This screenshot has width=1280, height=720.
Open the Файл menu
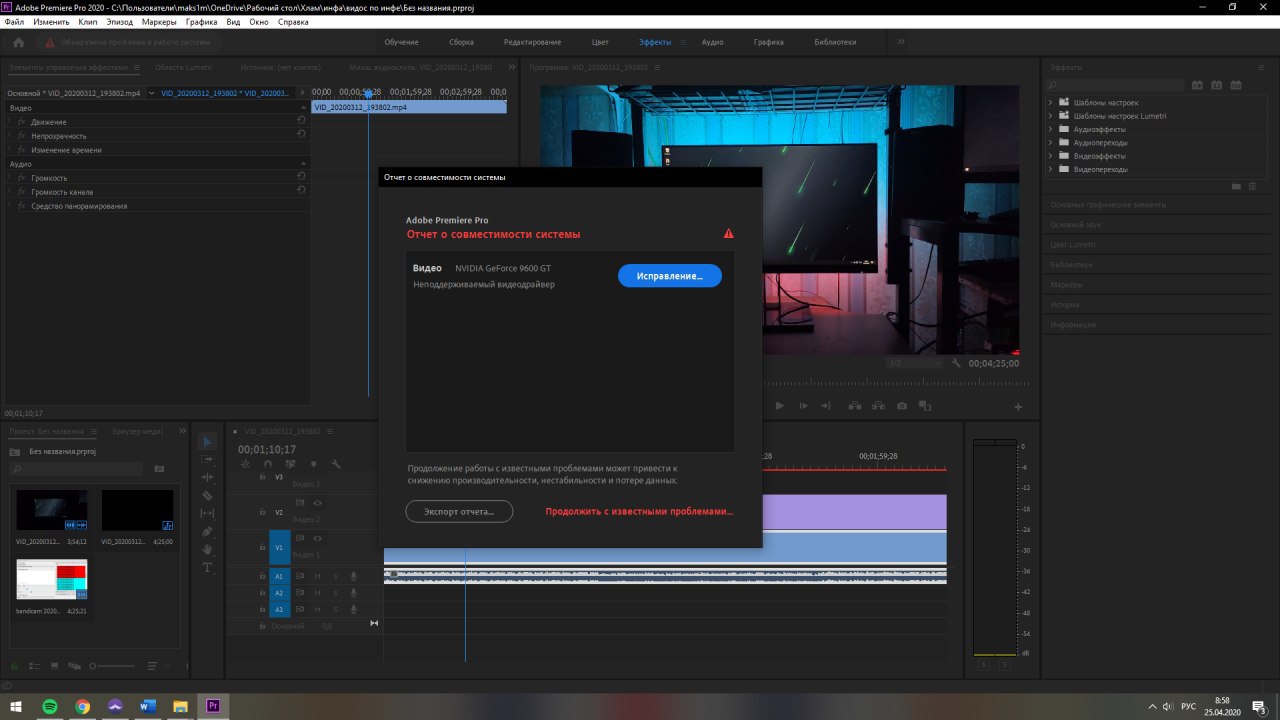pyautogui.click(x=14, y=21)
